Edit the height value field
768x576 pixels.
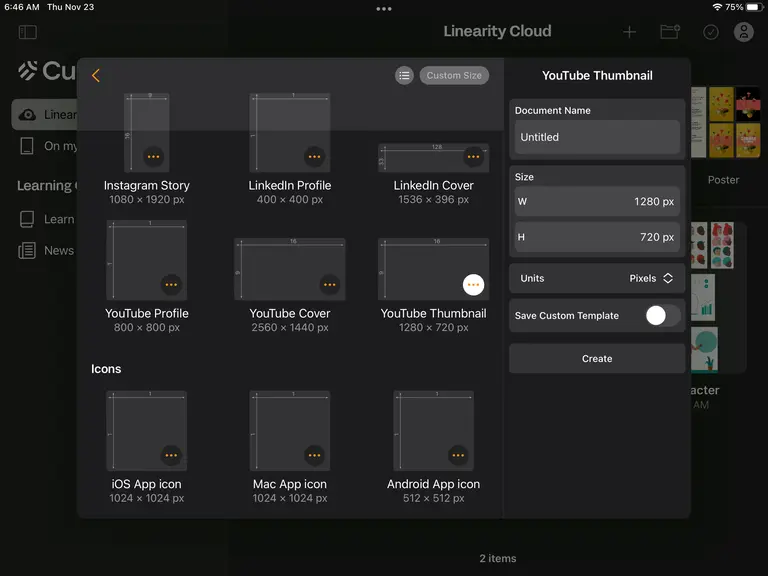point(597,237)
